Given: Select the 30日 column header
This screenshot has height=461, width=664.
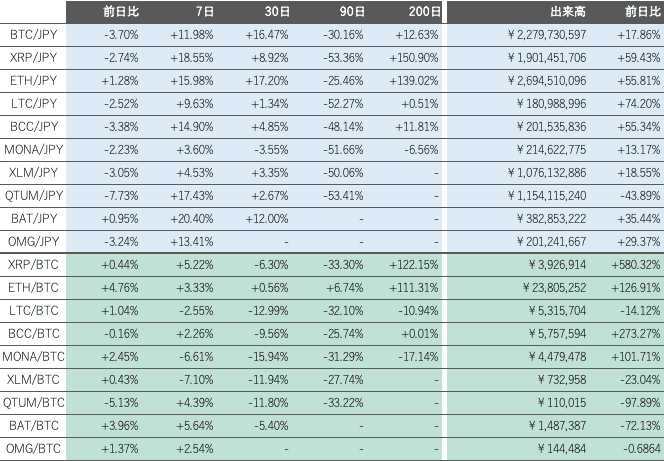Looking at the screenshot, I should coord(278,12).
